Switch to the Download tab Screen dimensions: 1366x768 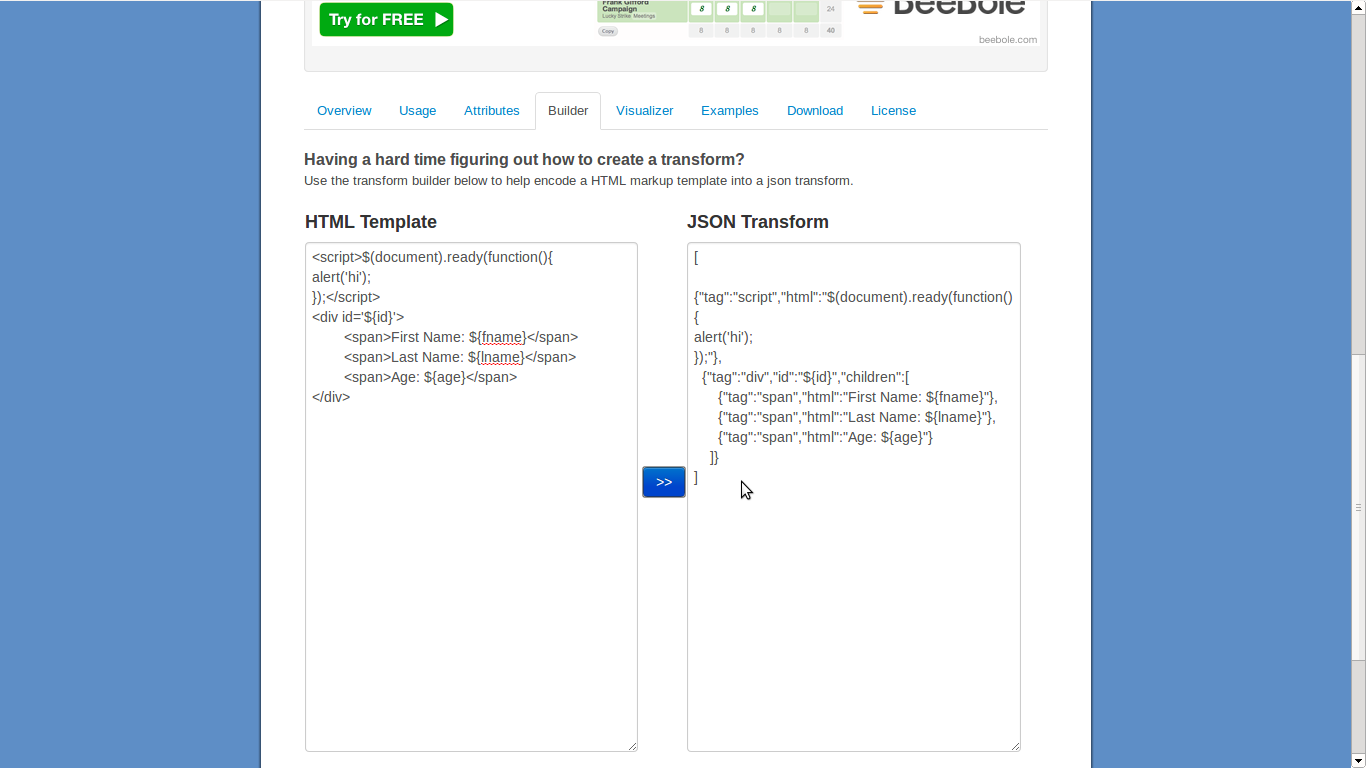click(x=815, y=111)
